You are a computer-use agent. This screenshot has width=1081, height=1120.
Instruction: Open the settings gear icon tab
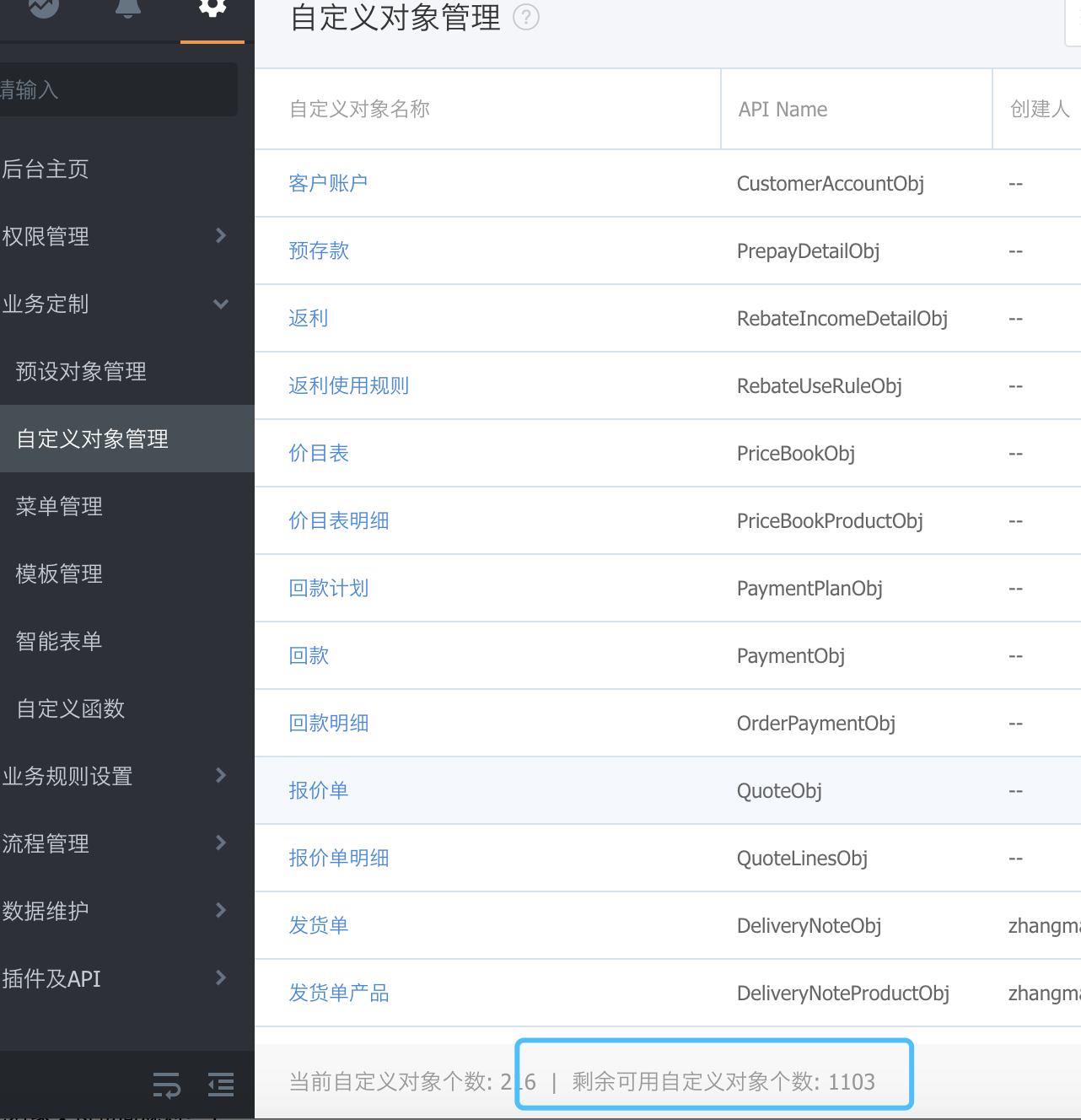click(212, 8)
